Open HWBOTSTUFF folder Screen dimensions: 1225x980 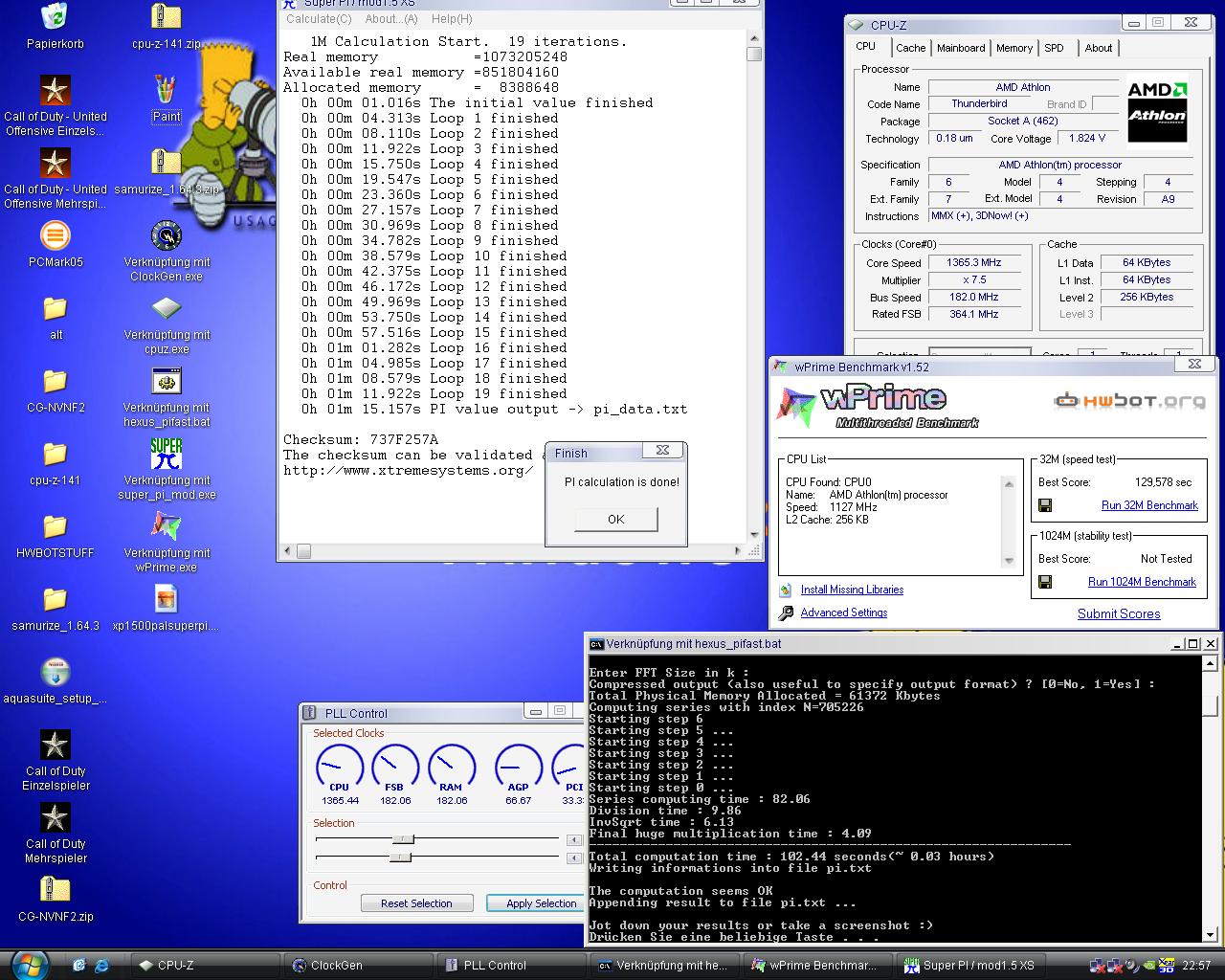pyautogui.click(x=56, y=535)
